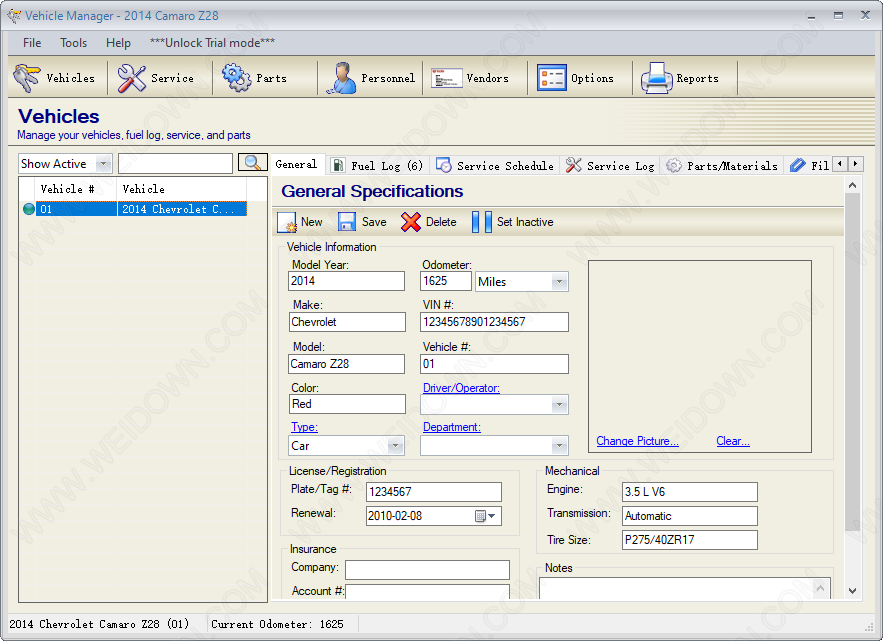Switch to the General tab
Viewport: 883px width, 641px height.
[x=297, y=164]
